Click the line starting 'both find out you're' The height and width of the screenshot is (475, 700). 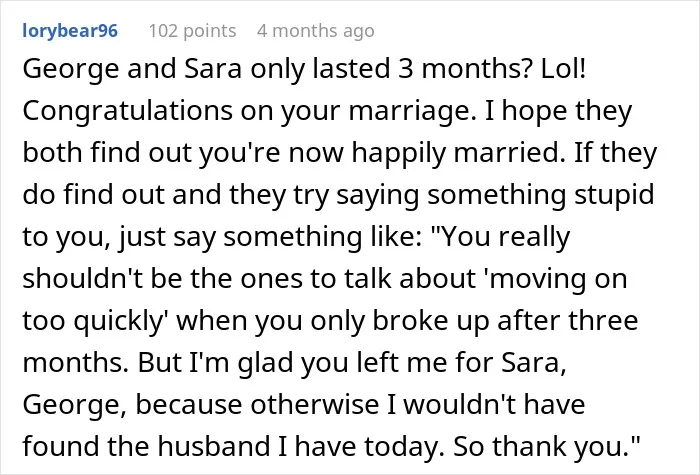(x=340, y=153)
